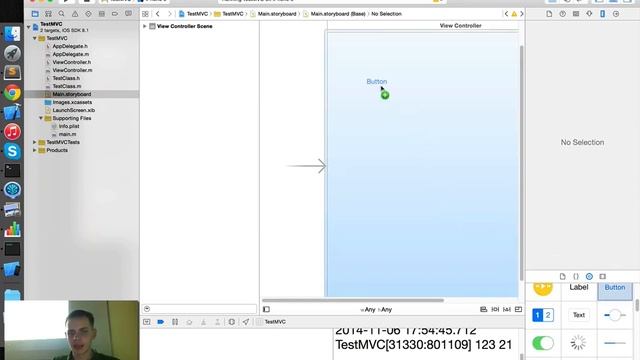Select Info.plist file
This screenshot has width=640, height=360.
69,126
